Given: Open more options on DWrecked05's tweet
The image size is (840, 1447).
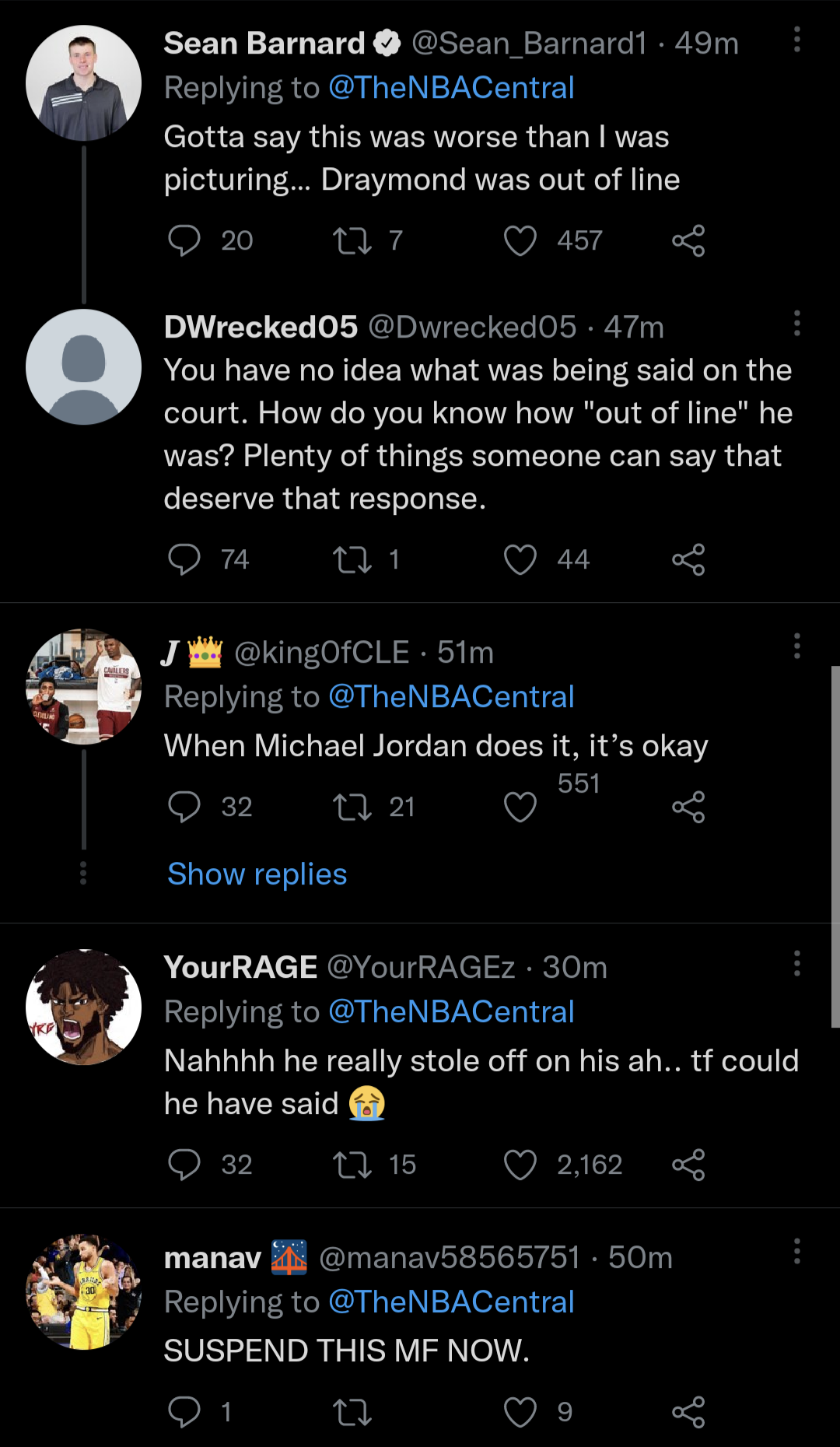Looking at the screenshot, I should (x=796, y=323).
